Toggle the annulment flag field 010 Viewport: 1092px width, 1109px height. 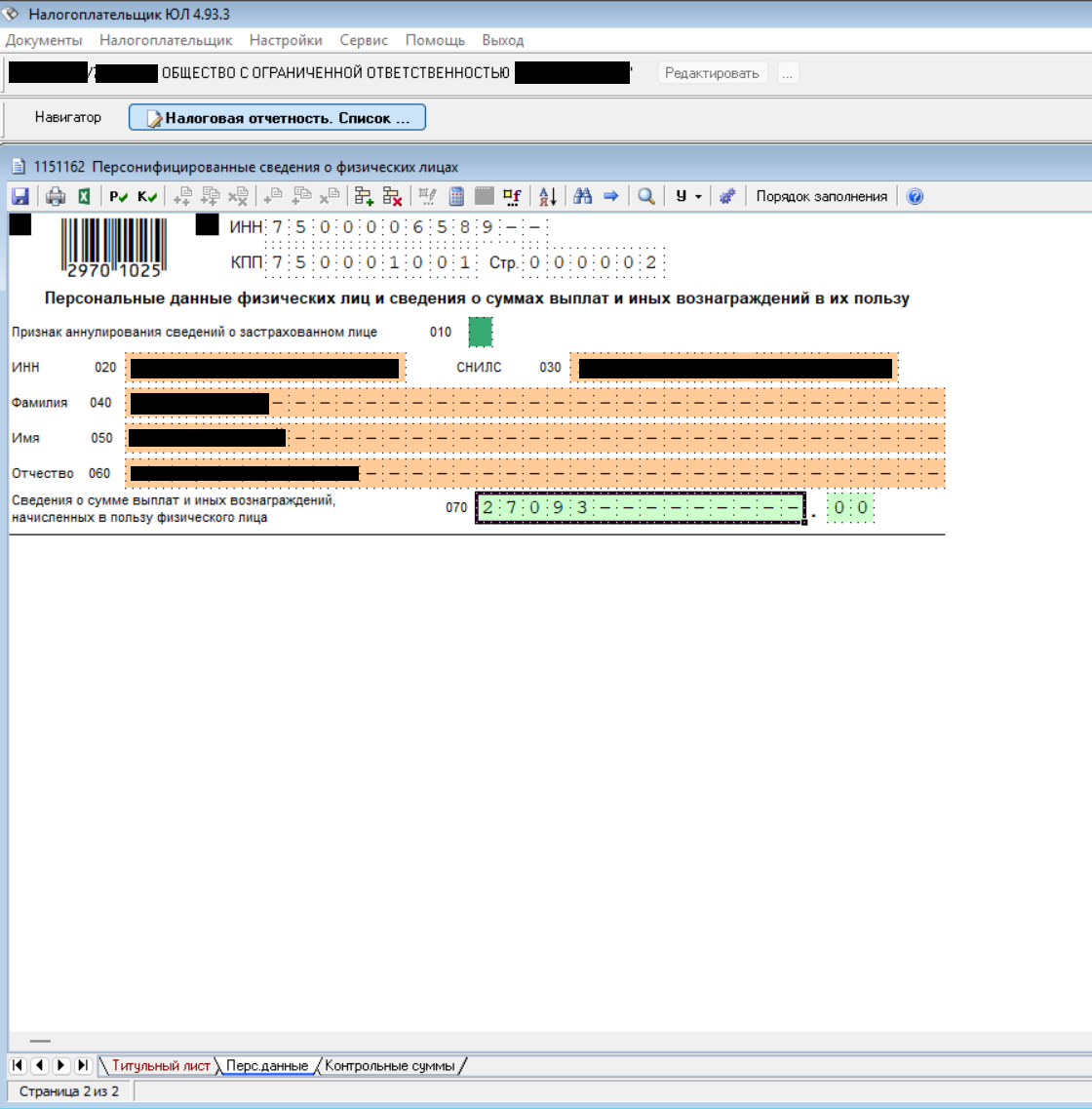(x=481, y=332)
